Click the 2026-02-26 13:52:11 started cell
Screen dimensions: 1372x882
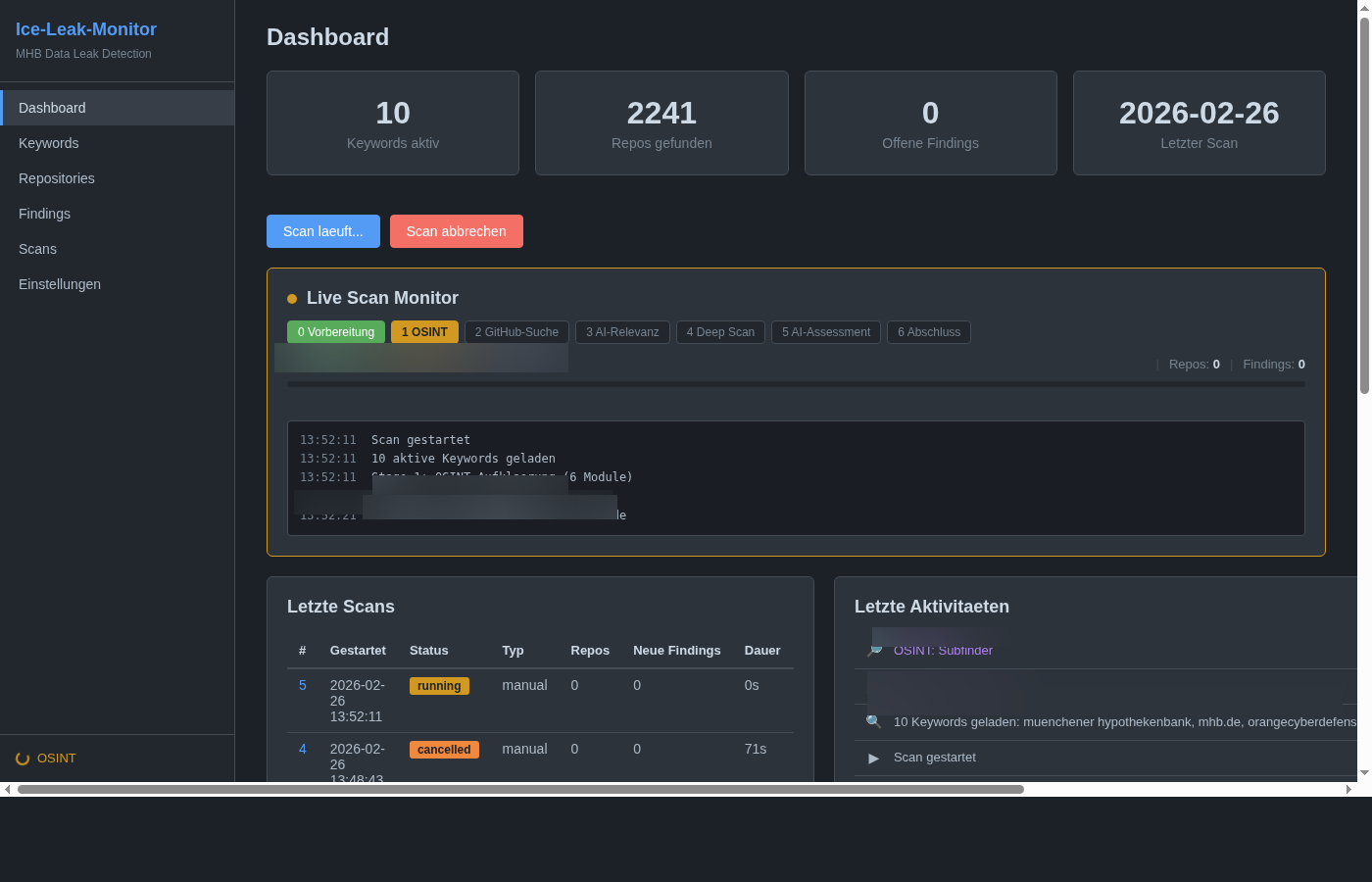[358, 701]
